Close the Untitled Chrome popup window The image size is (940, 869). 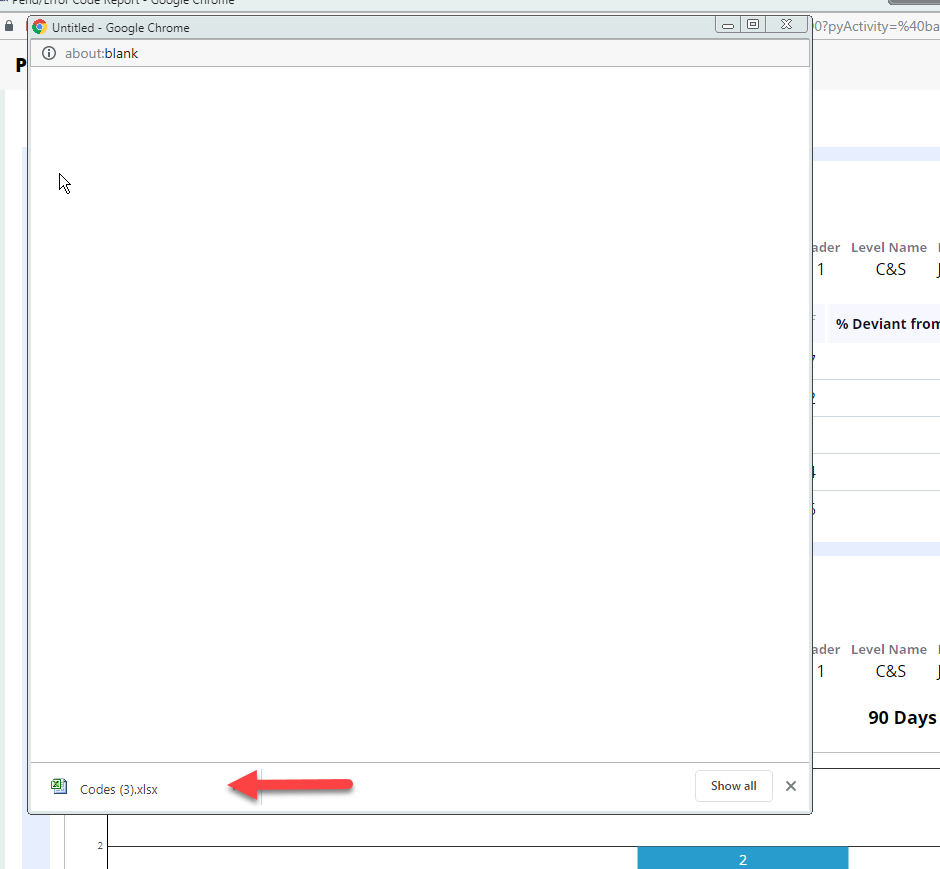click(x=789, y=25)
